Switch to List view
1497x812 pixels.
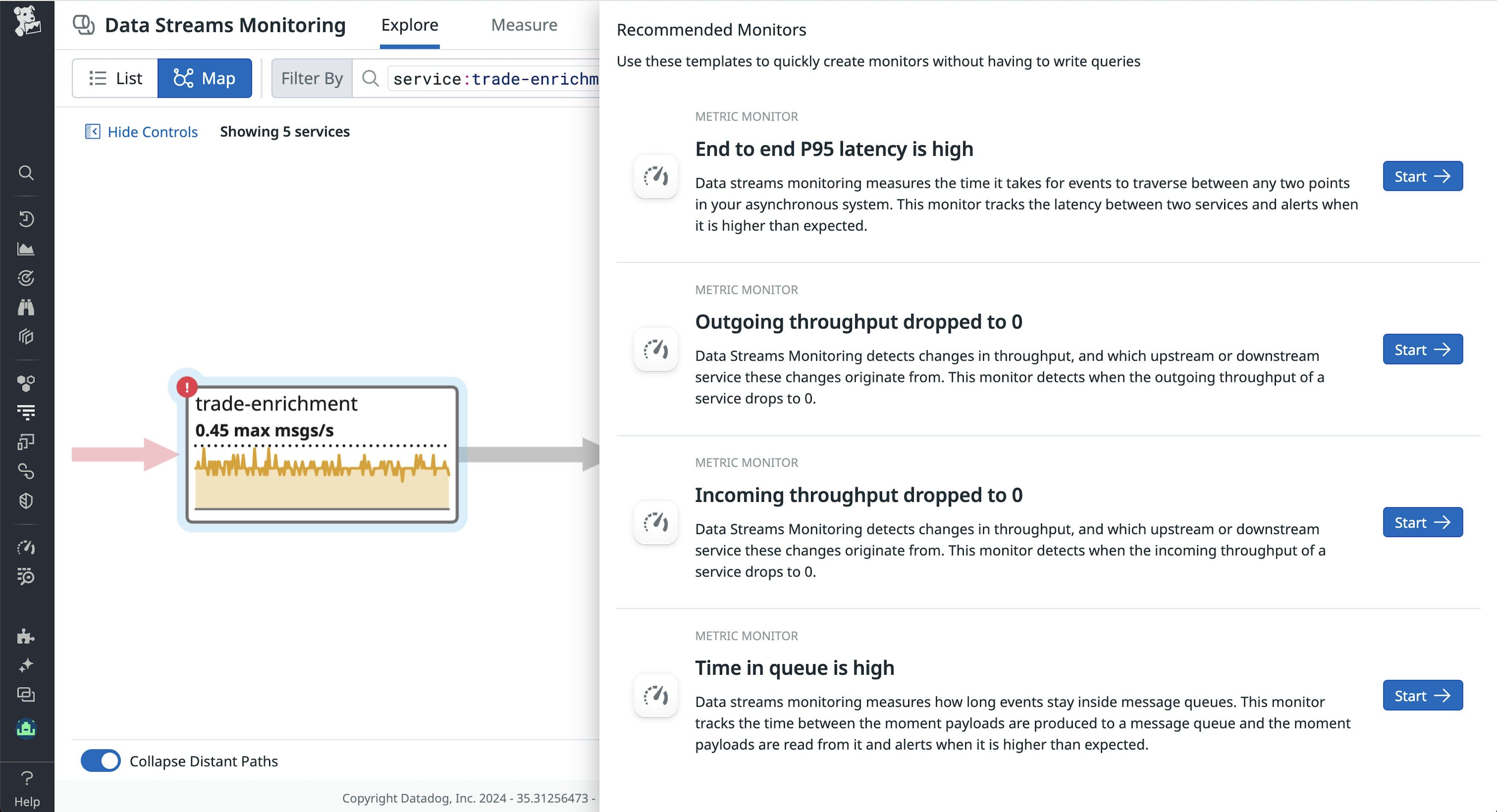pyautogui.click(x=115, y=79)
